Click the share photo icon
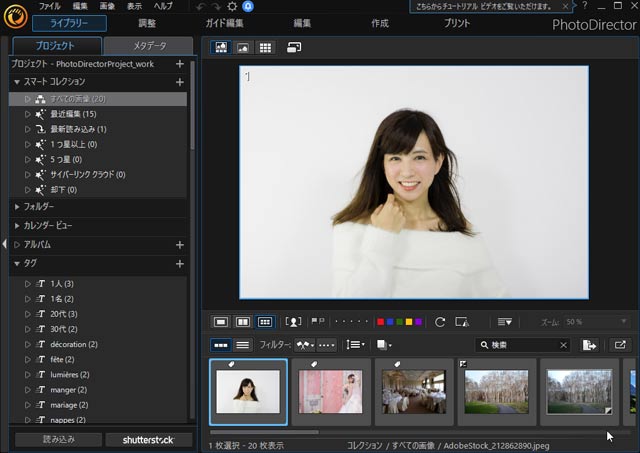Image resolution: width=640 pixels, height=453 pixels. tap(620, 345)
